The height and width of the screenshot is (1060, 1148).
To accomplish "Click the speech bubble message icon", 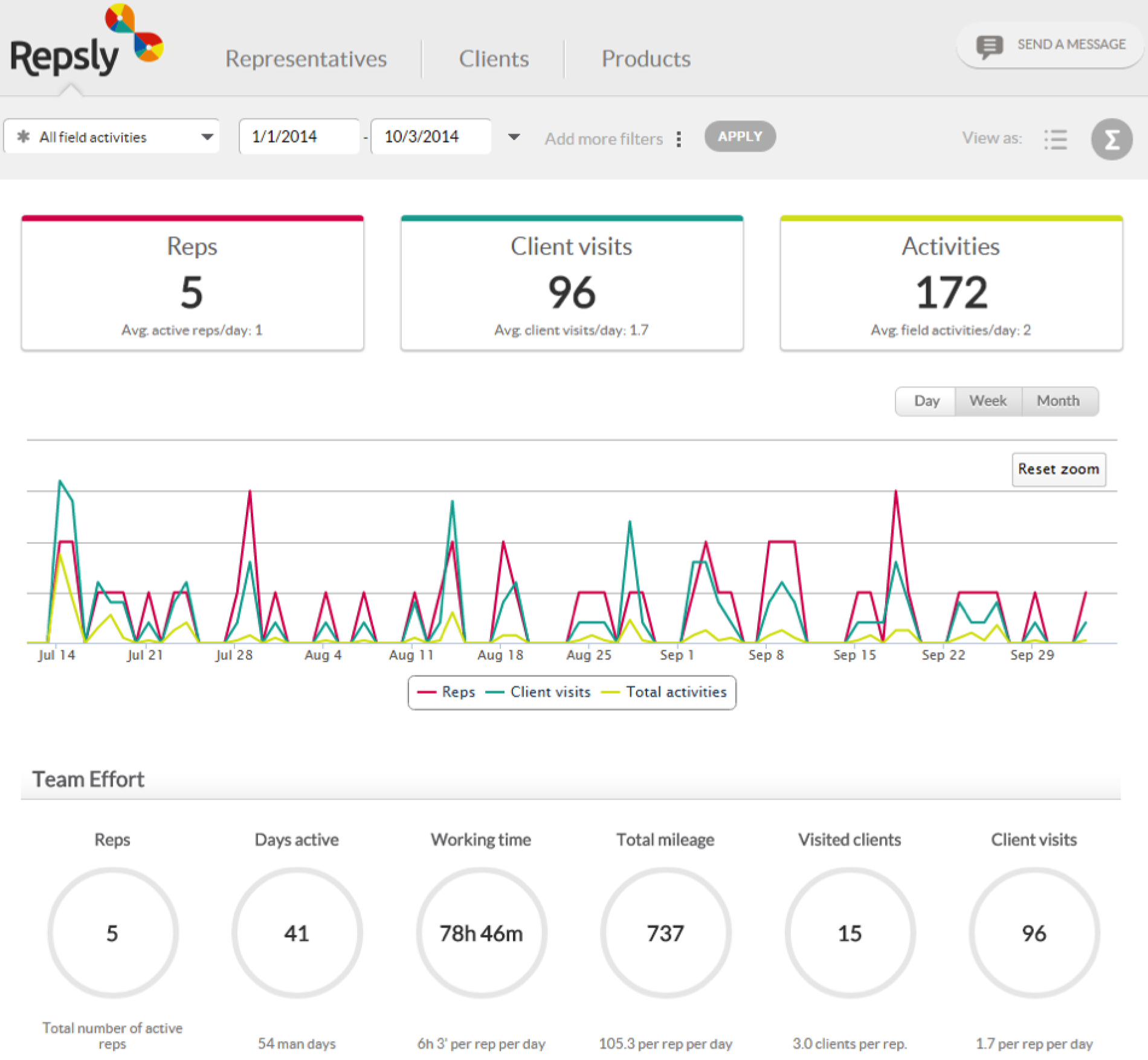I will [989, 46].
